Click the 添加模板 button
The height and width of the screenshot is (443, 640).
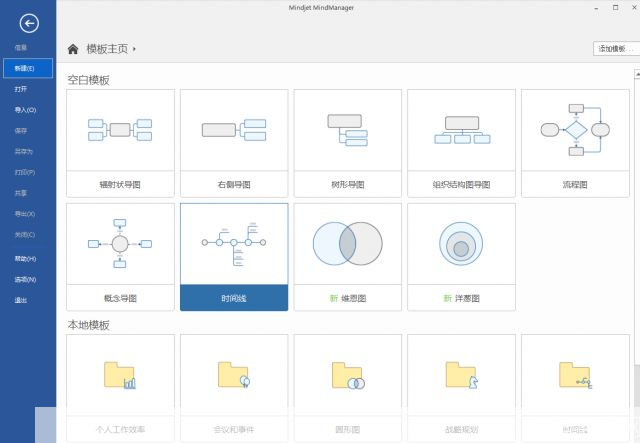tap(616, 49)
